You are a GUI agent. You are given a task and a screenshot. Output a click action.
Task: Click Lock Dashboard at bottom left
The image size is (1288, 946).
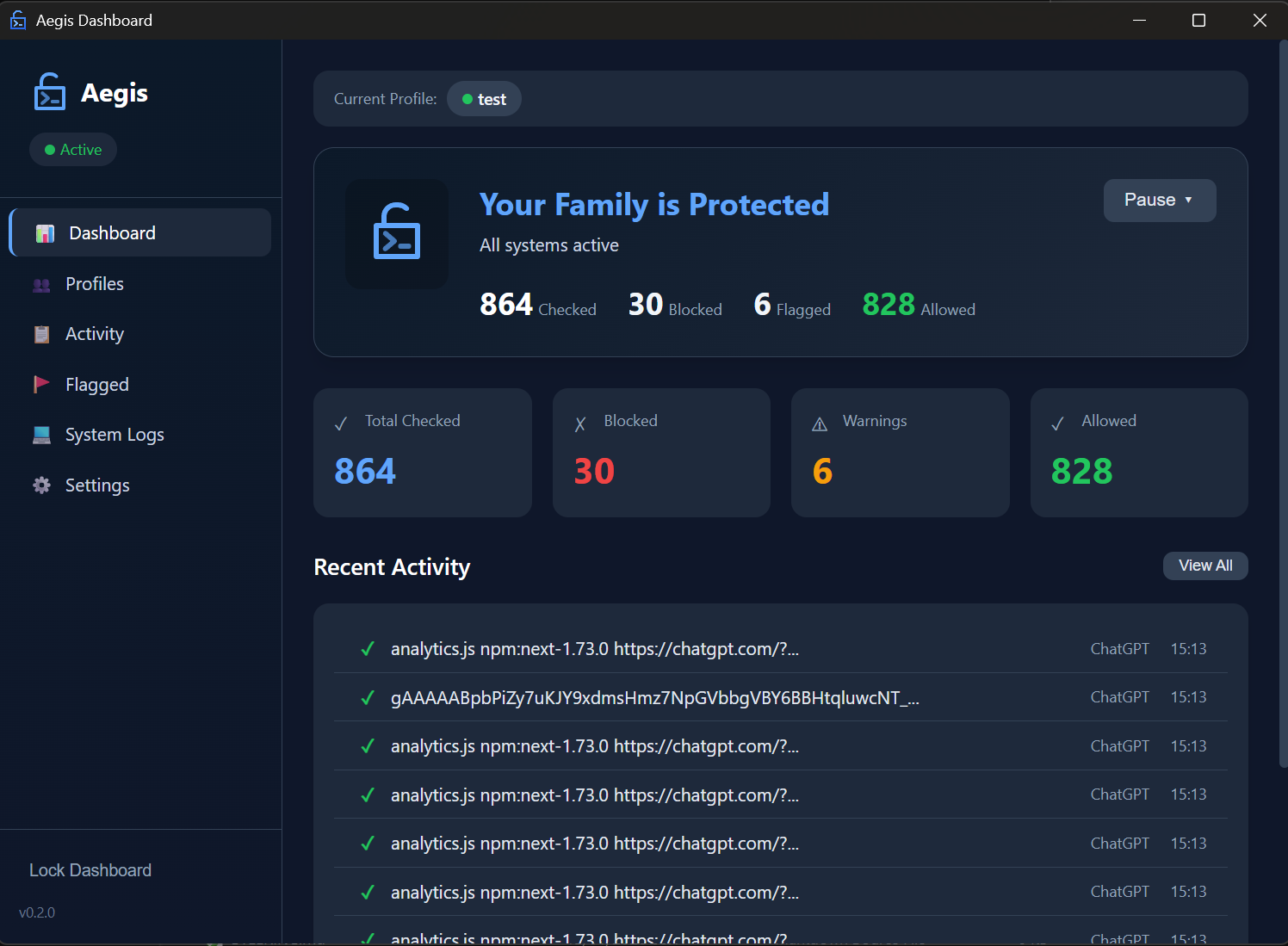point(90,869)
